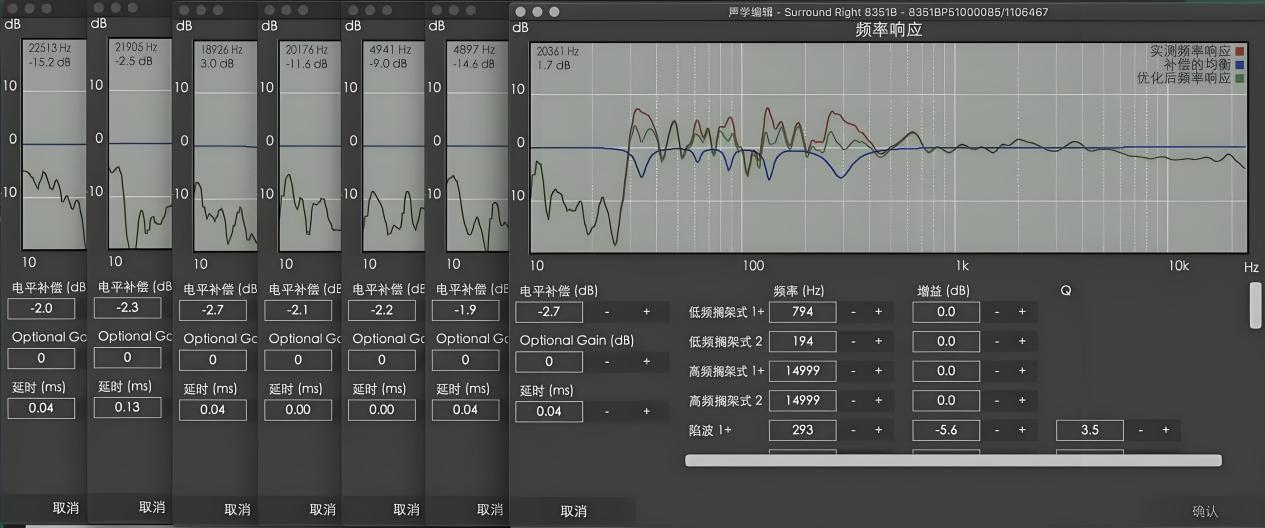1265x528 pixels.
Task: Click the red 实测频率响应 legend swatch
Action: click(x=1240, y=50)
